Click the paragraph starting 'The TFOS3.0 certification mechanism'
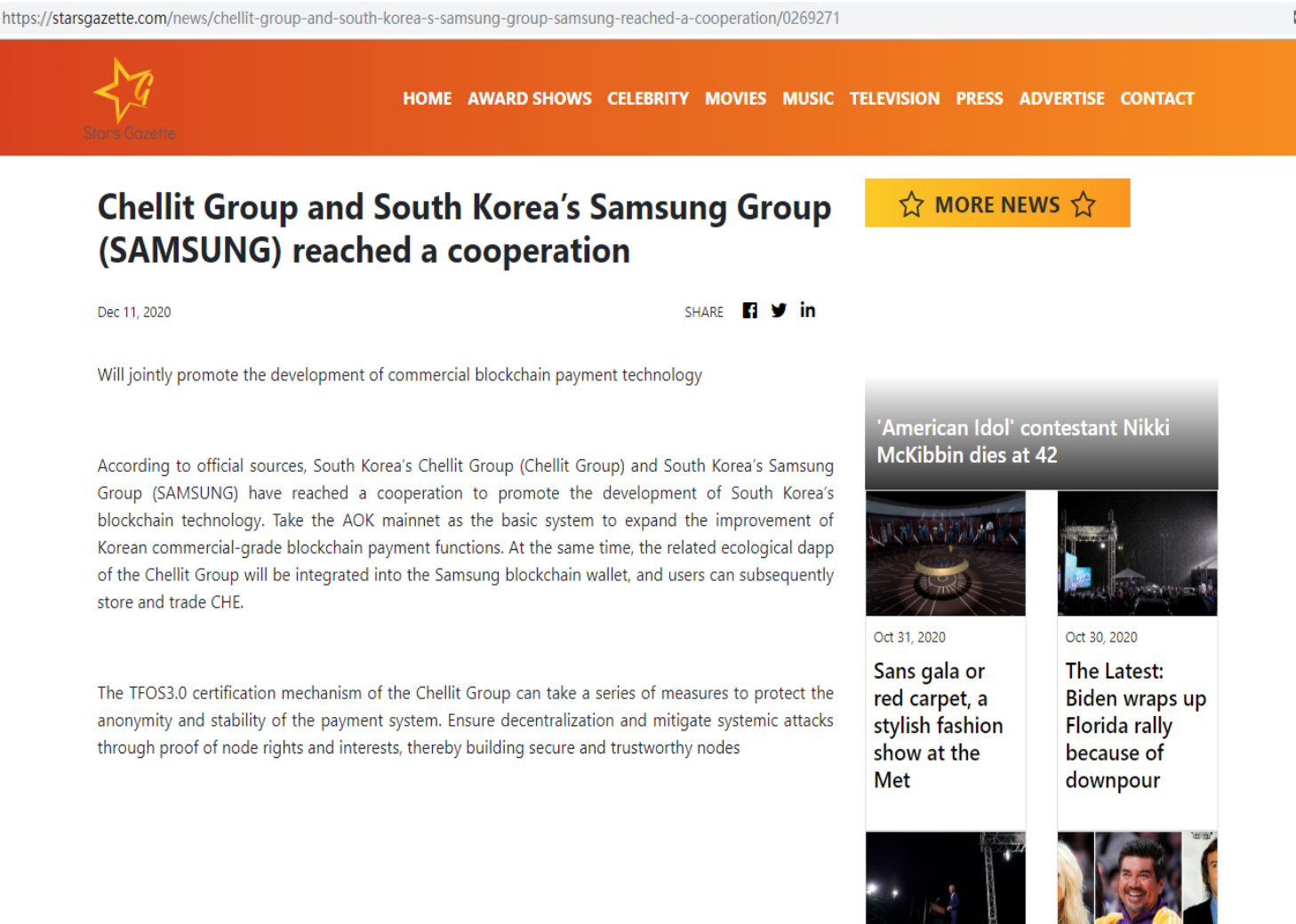Viewport: 1296px width, 924px height. (x=466, y=721)
